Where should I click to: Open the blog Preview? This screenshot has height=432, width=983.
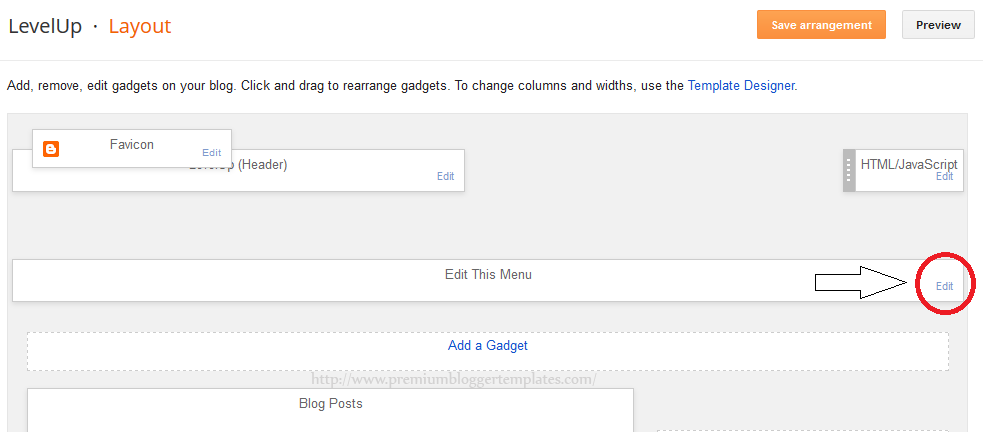click(938, 25)
